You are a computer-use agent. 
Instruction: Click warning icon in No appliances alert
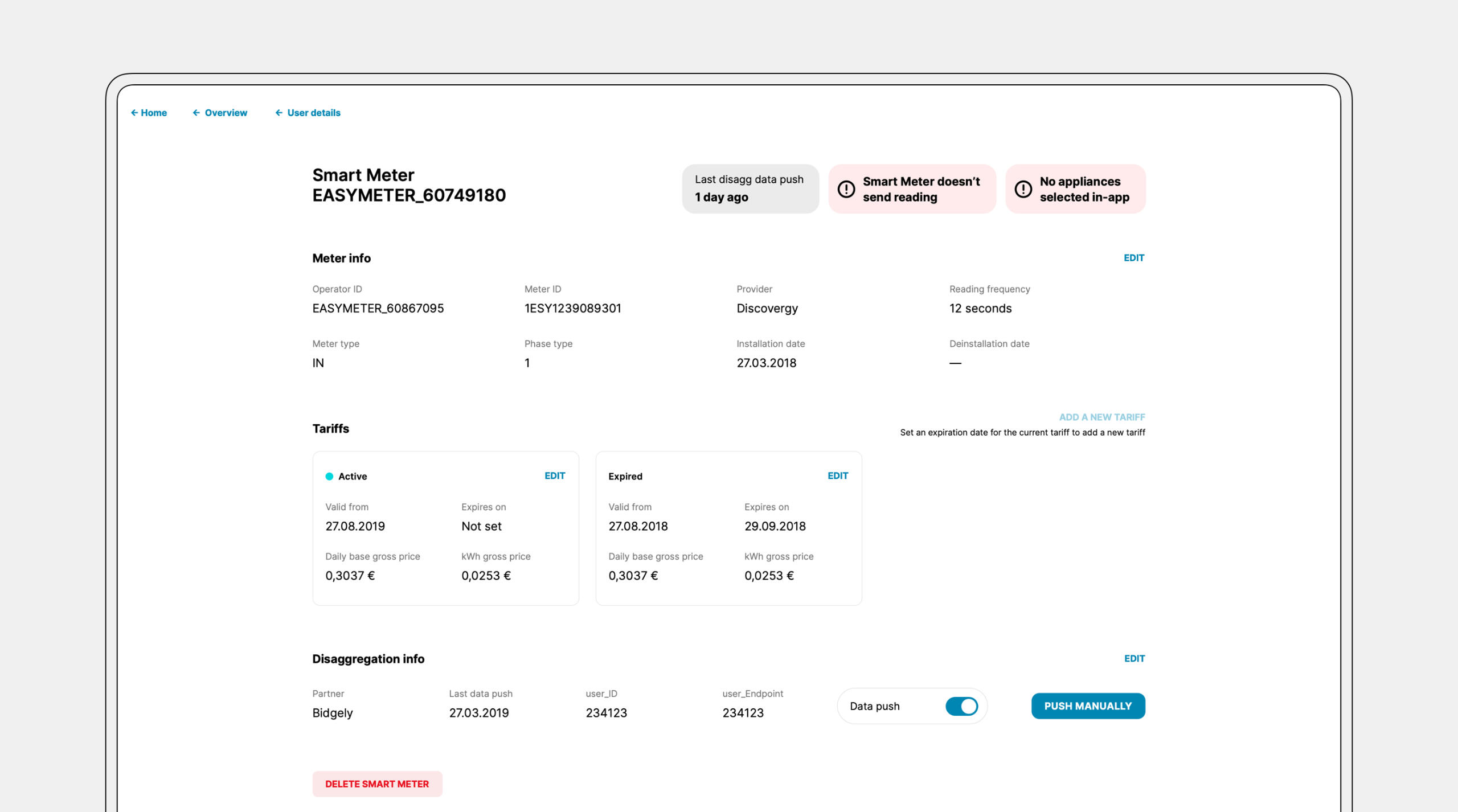pyautogui.click(x=1023, y=189)
